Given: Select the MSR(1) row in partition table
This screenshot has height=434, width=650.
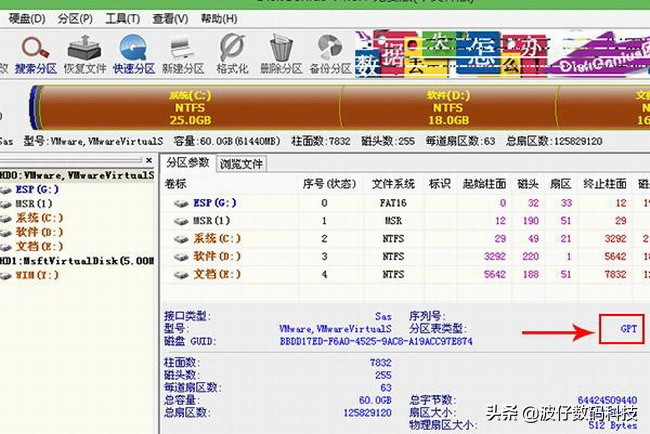Looking at the screenshot, I should click(406, 221).
